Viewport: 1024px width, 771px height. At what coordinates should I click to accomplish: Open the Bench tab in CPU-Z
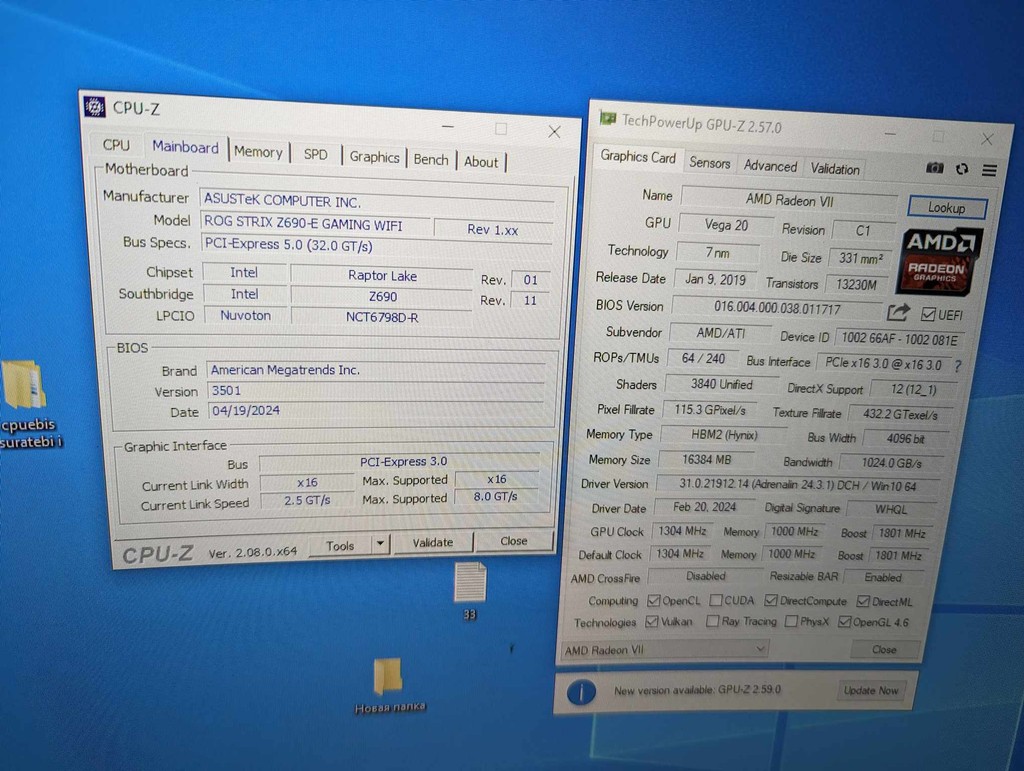[431, 160]
